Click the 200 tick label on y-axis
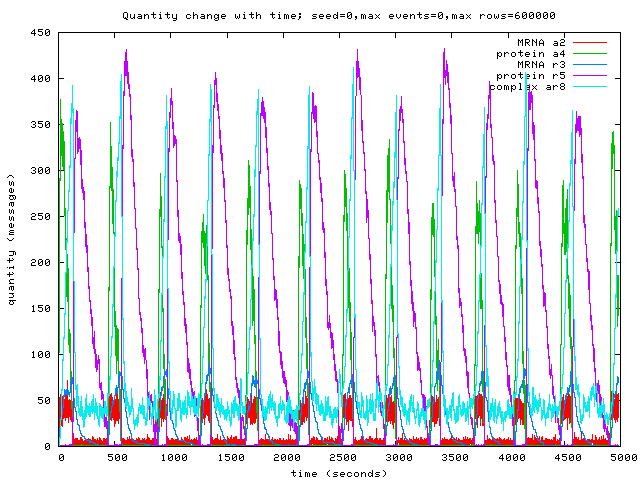This screenshot has width=640, height=480. 42,262
